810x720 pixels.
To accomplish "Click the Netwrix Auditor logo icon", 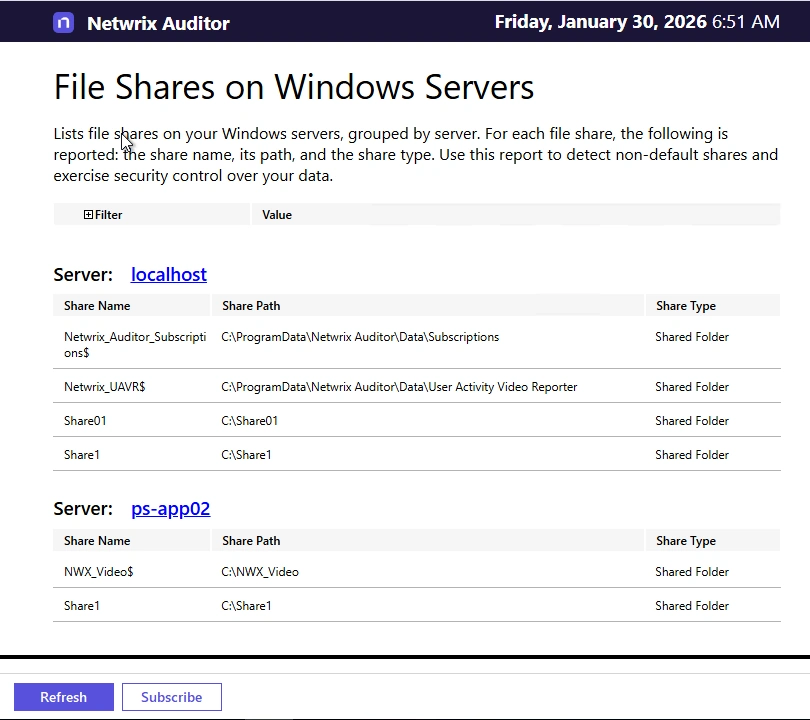I will [64, 23].
